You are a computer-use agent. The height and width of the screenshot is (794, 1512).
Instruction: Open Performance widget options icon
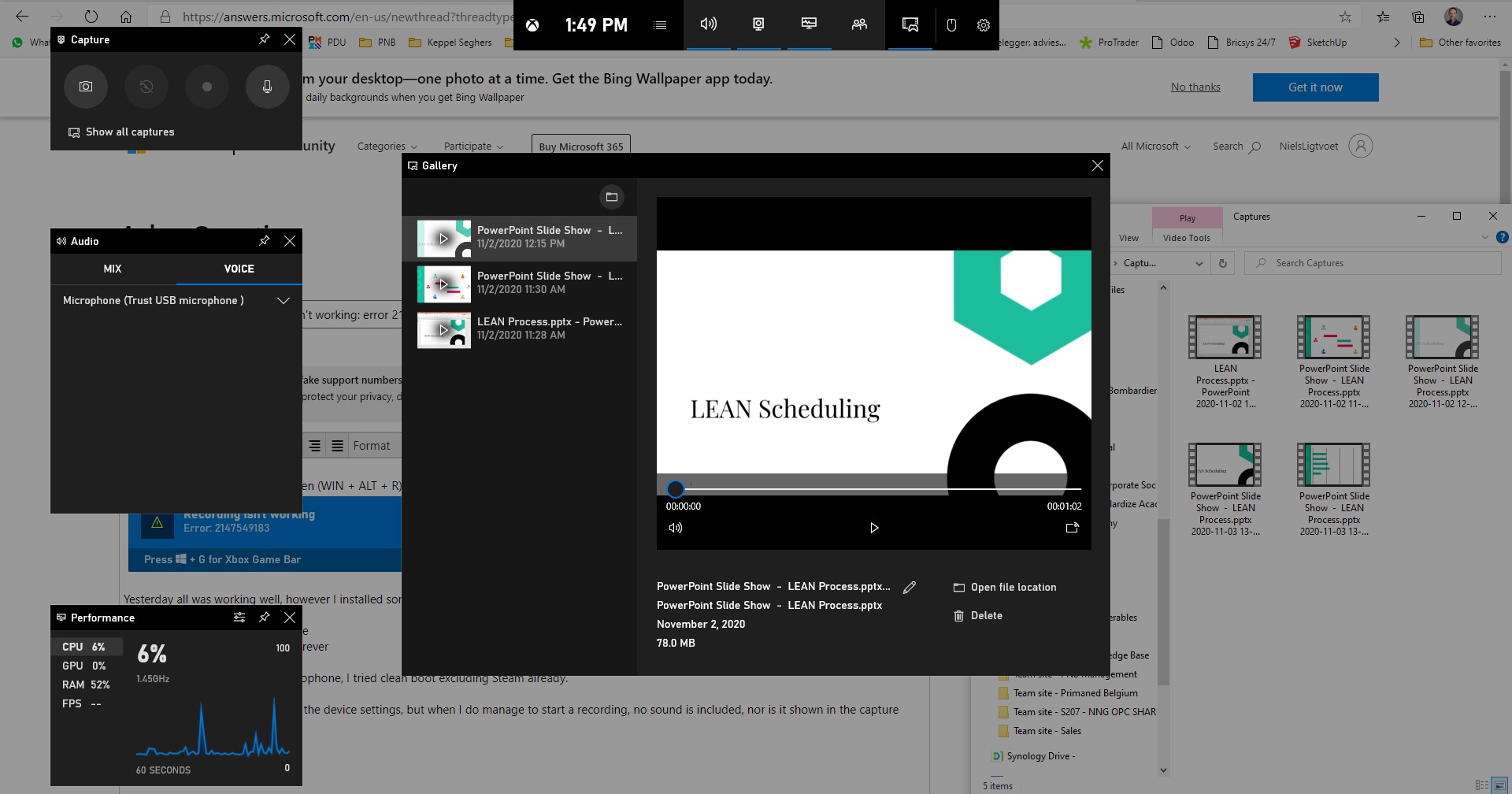tap(239, 618)
